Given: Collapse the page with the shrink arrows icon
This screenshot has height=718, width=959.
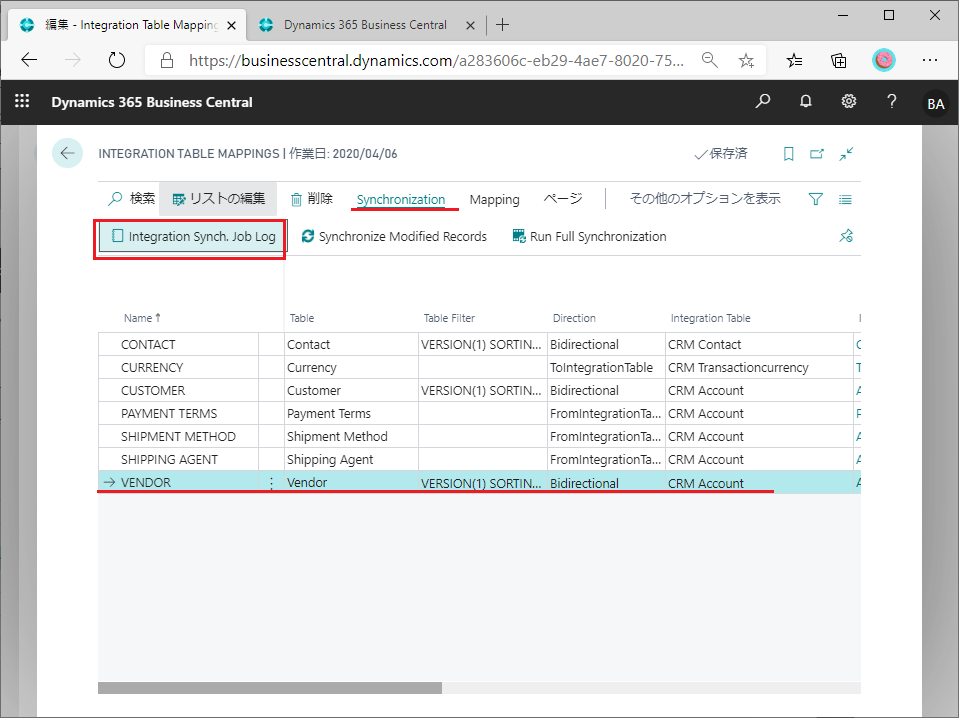Looking at the screenshot, I should 846,154.
